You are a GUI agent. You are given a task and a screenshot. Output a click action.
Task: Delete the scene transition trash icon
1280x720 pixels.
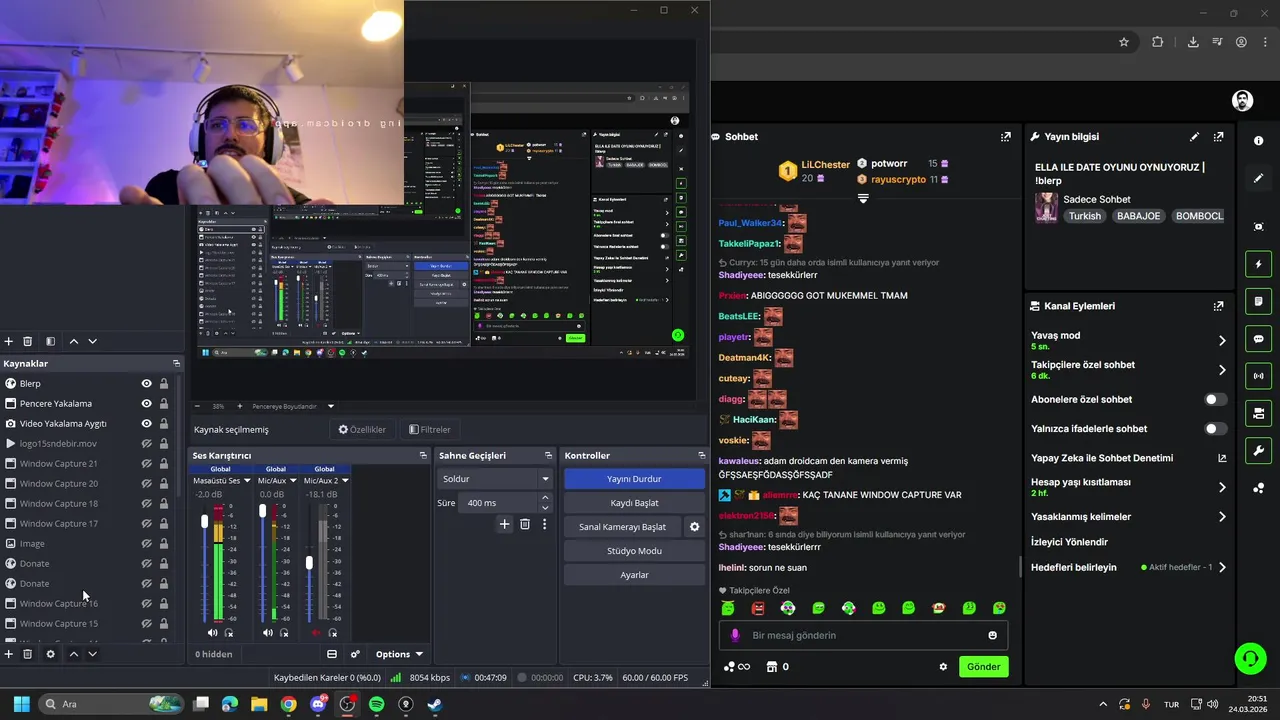click(524, 524)
